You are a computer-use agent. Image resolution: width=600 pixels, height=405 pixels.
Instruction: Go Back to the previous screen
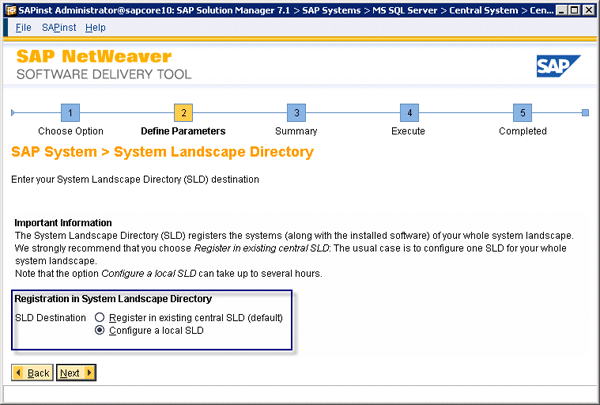32,373
